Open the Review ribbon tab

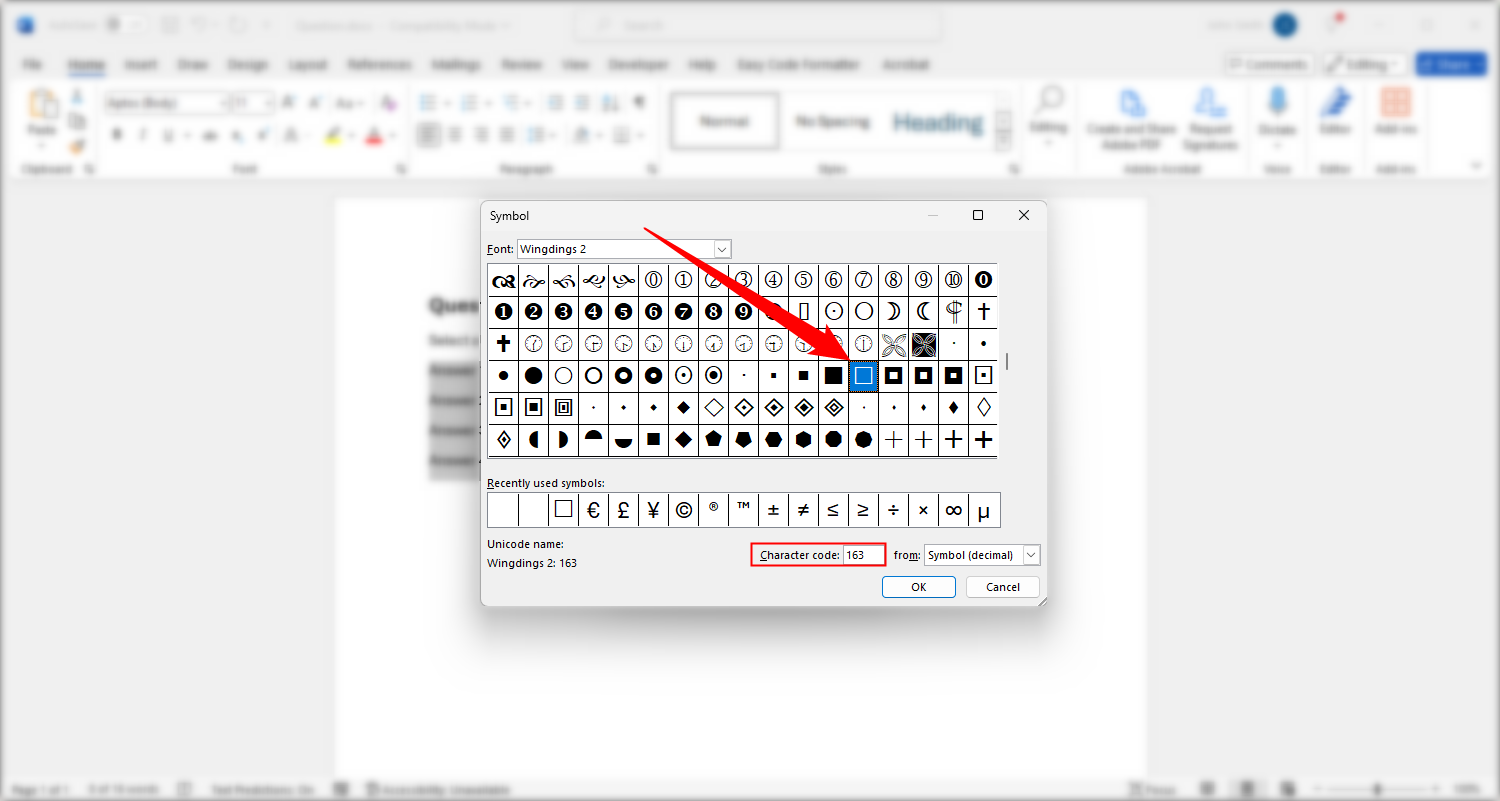pyautogui.click(x=521, y=64)
